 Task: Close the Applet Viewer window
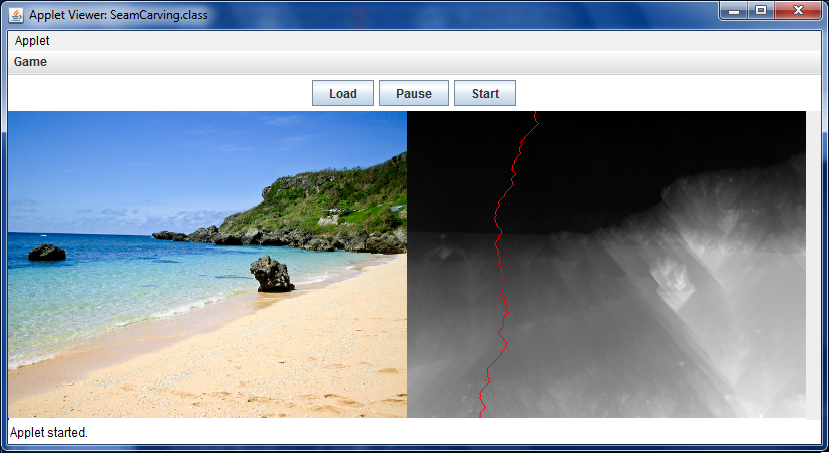[x=798, y=10]
